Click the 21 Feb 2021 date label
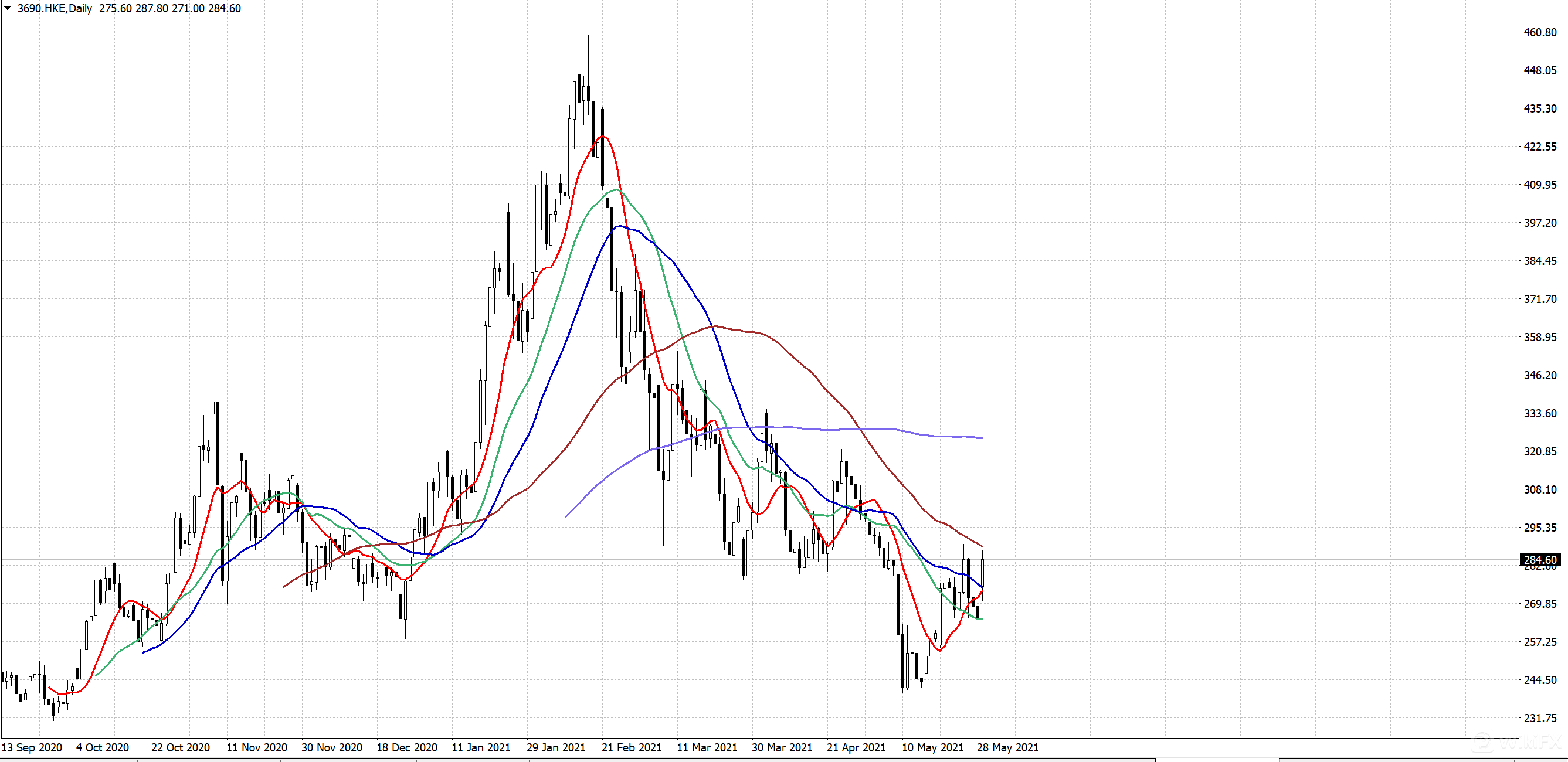Viewport: 1568px width, 762px height. [x=631, y=747]
